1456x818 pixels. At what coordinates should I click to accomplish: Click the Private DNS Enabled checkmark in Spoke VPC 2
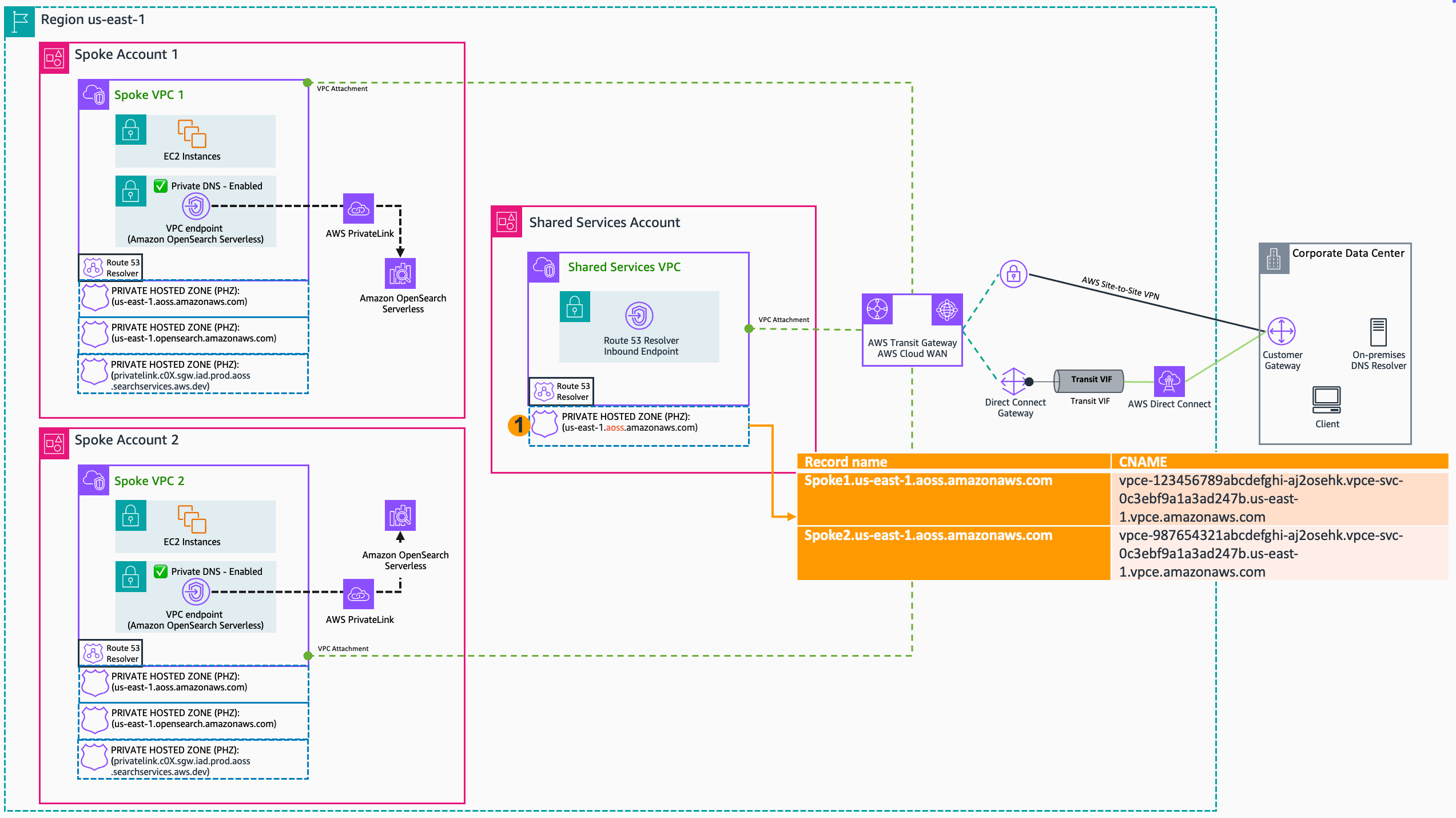point(161,571)
